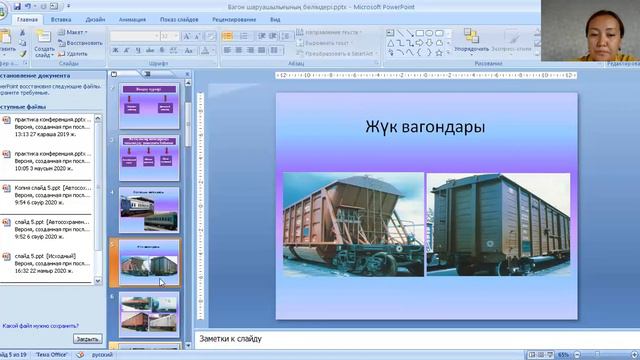This screenshot has width=640, height=360.
Task: Toggle bulleted list button
Action: pyautogui.click(x=228, y=36)
